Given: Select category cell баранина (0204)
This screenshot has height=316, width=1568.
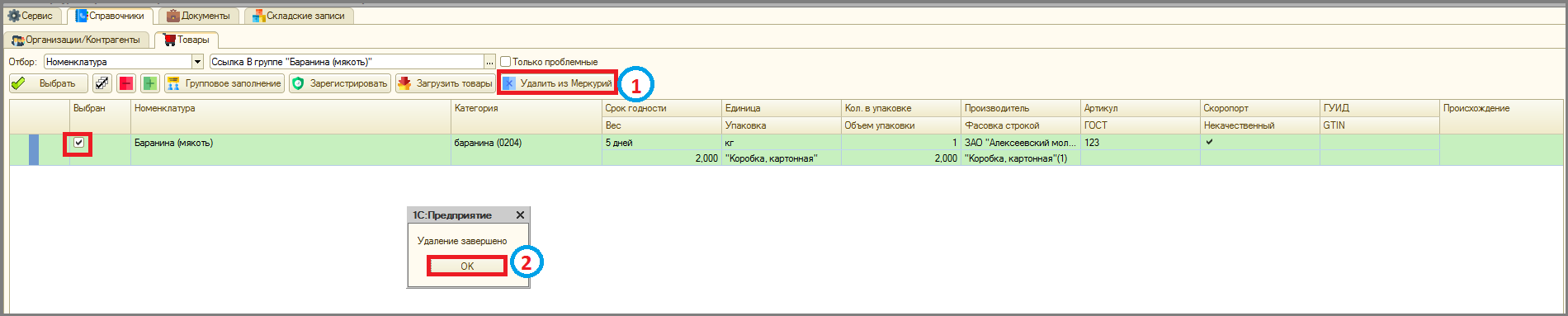Looking at the screenshot, I should (x=526, y=143).
